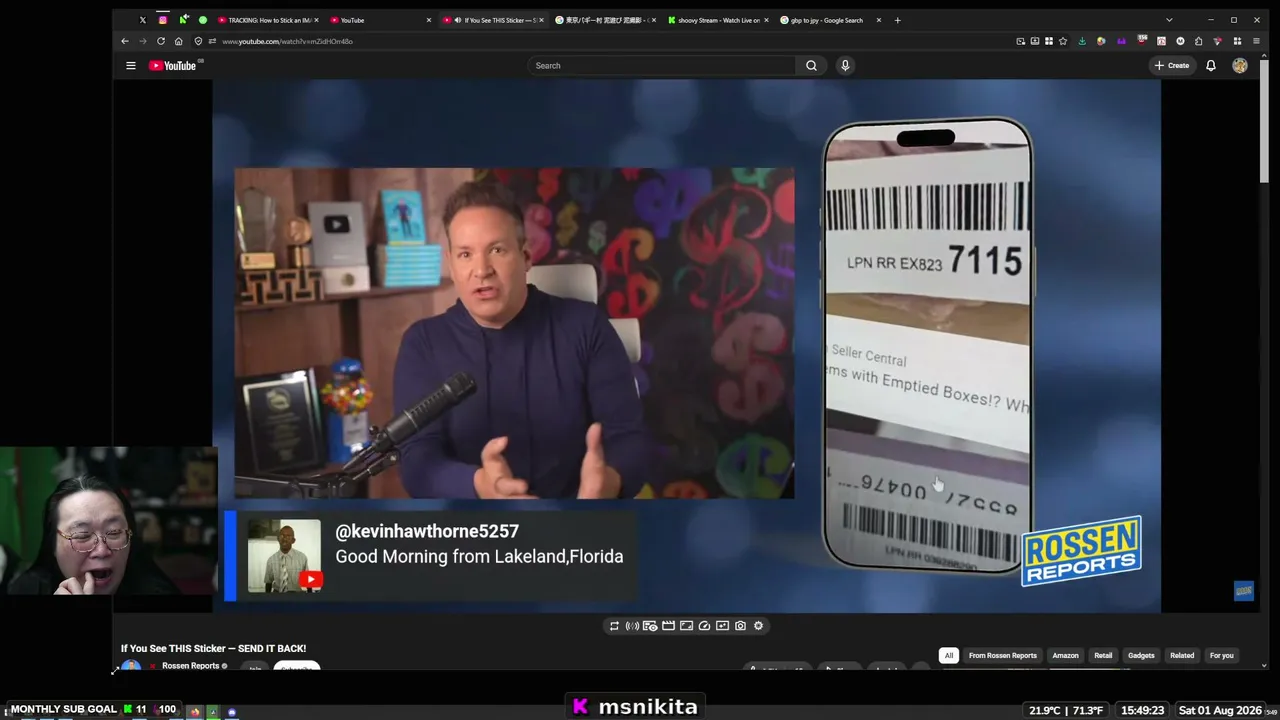Open a new browser tab with plus button
This screenshot has width=1280, height=720.
897,20
